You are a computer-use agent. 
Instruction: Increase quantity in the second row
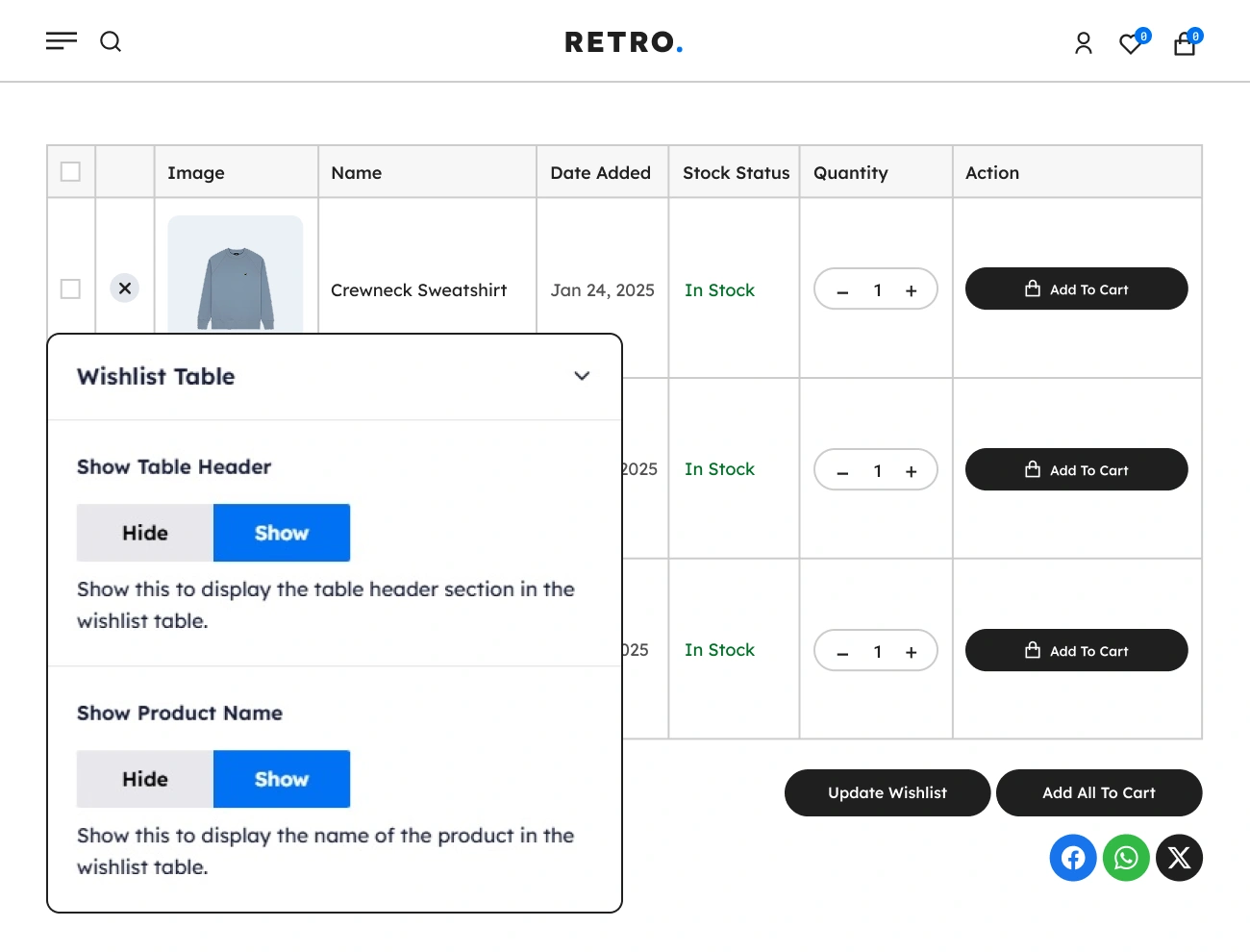click(912, 471)
